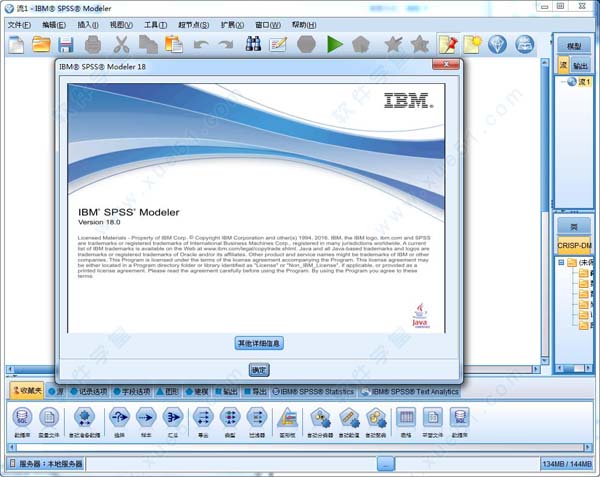Switch to the 字段选项 palette tab
This screenshot has width=600, height=477.
tap(132, 392)
